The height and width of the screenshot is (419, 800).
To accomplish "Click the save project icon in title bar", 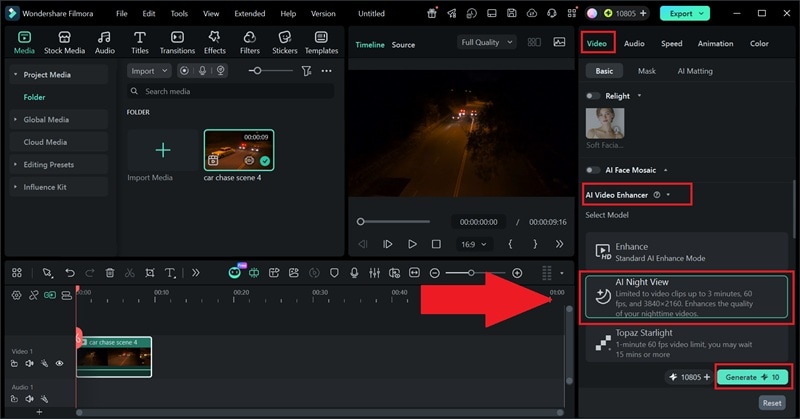I will 511,13.
